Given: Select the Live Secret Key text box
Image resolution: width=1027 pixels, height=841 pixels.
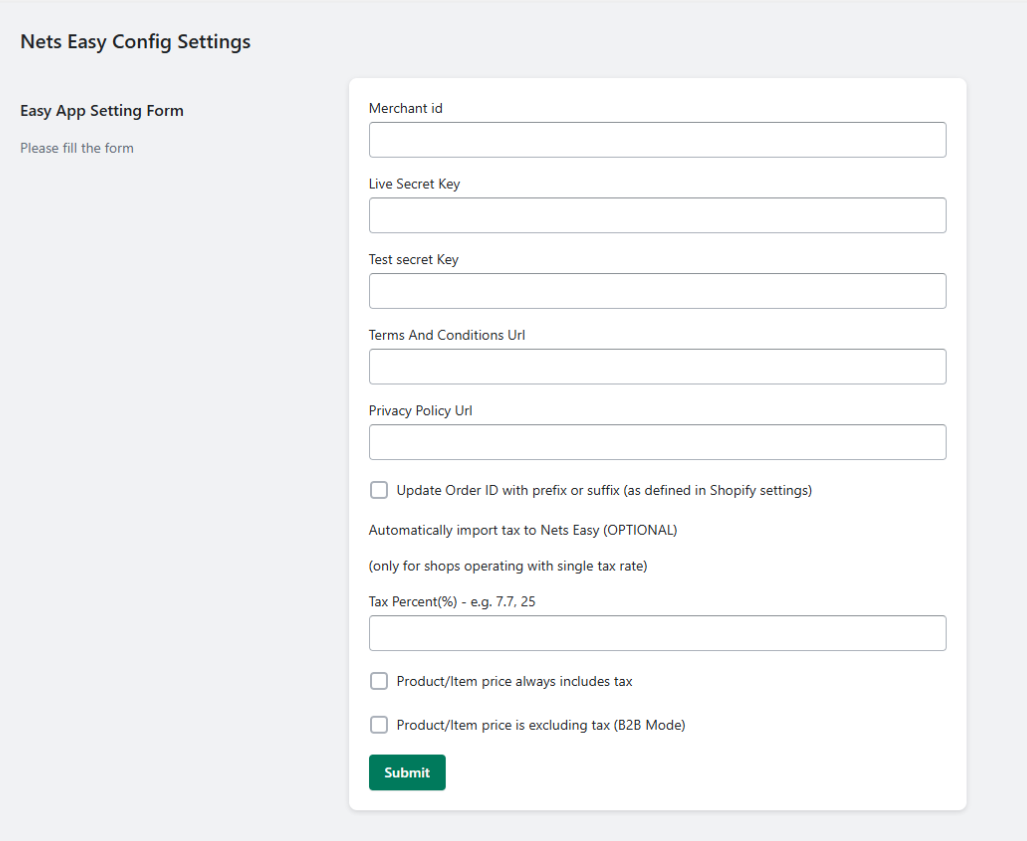Looking at the screenshot, I should coord(657,215).
